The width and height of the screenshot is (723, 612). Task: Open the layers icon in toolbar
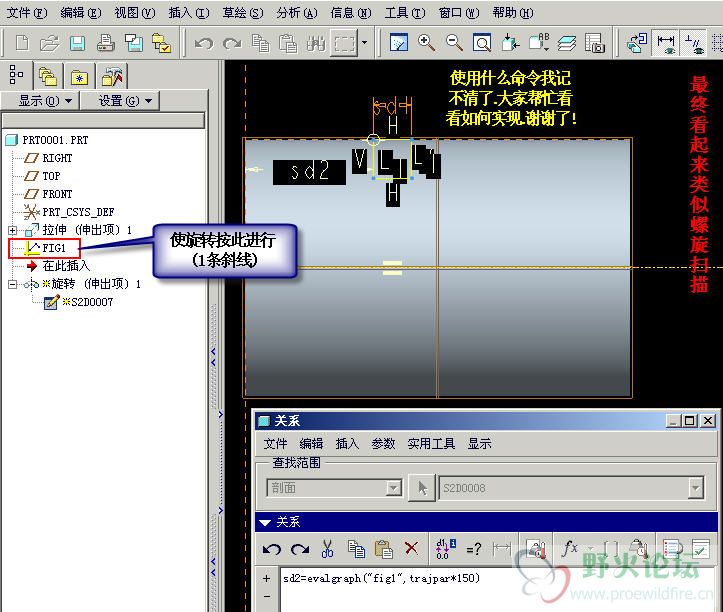coord(567,43)
